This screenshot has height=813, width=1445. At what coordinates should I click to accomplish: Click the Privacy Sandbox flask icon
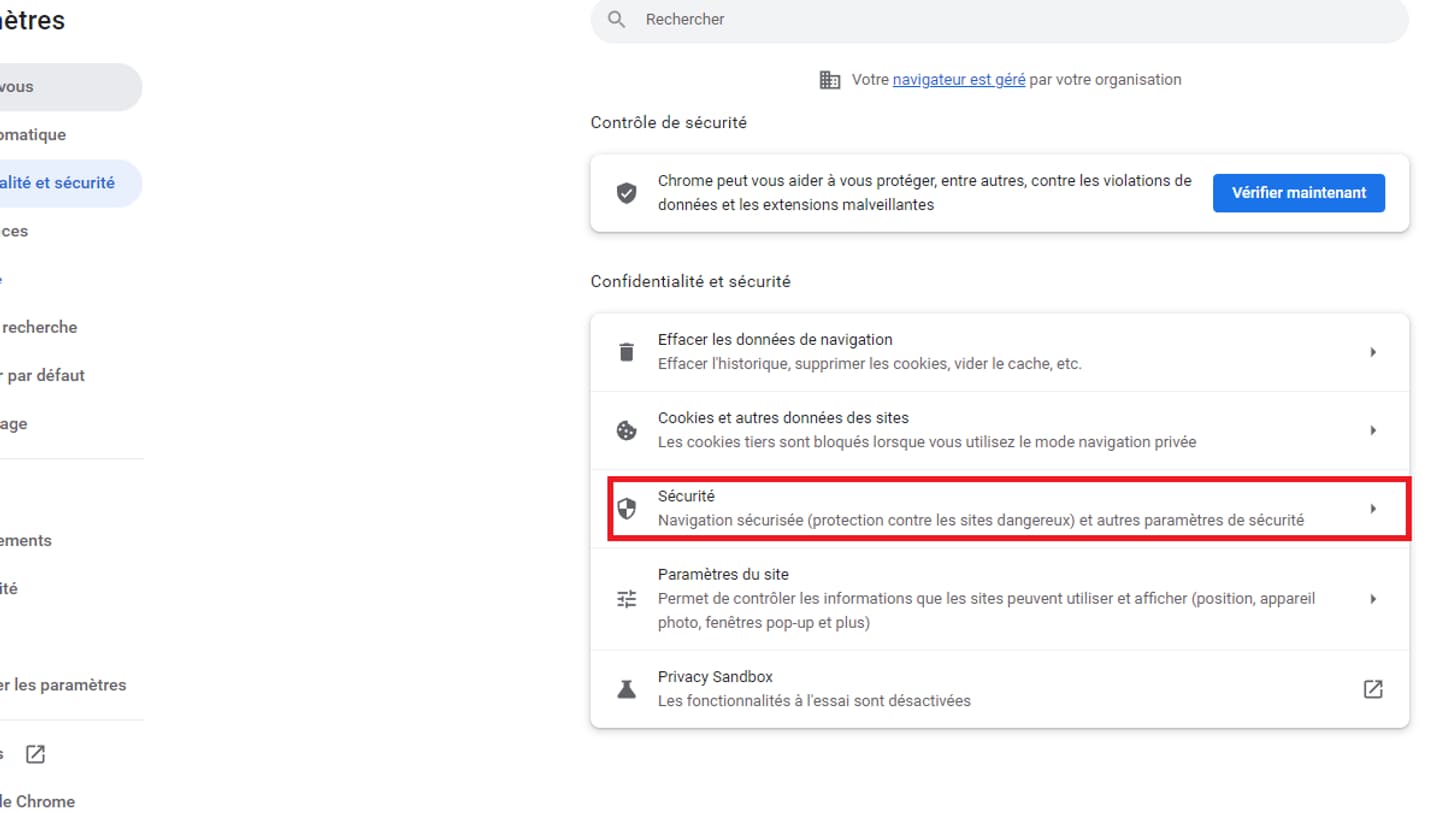[627, 689]
